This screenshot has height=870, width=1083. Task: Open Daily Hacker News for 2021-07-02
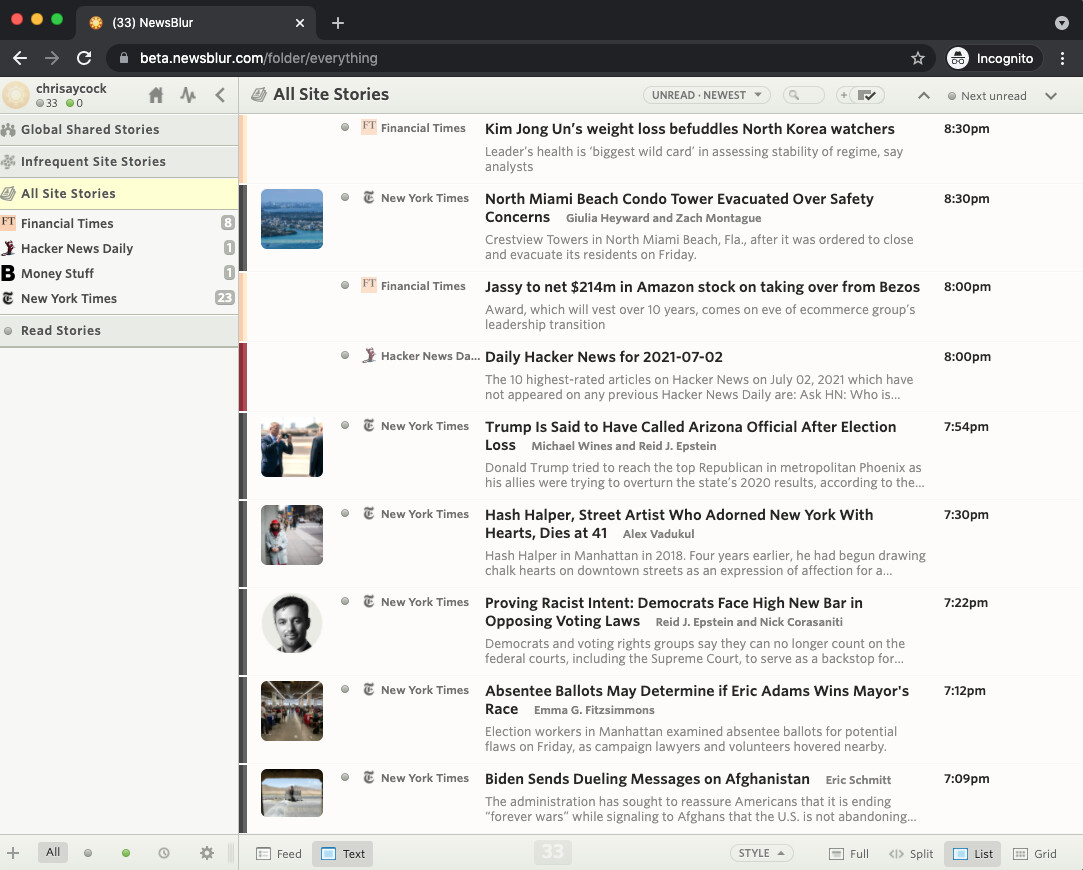604,357
